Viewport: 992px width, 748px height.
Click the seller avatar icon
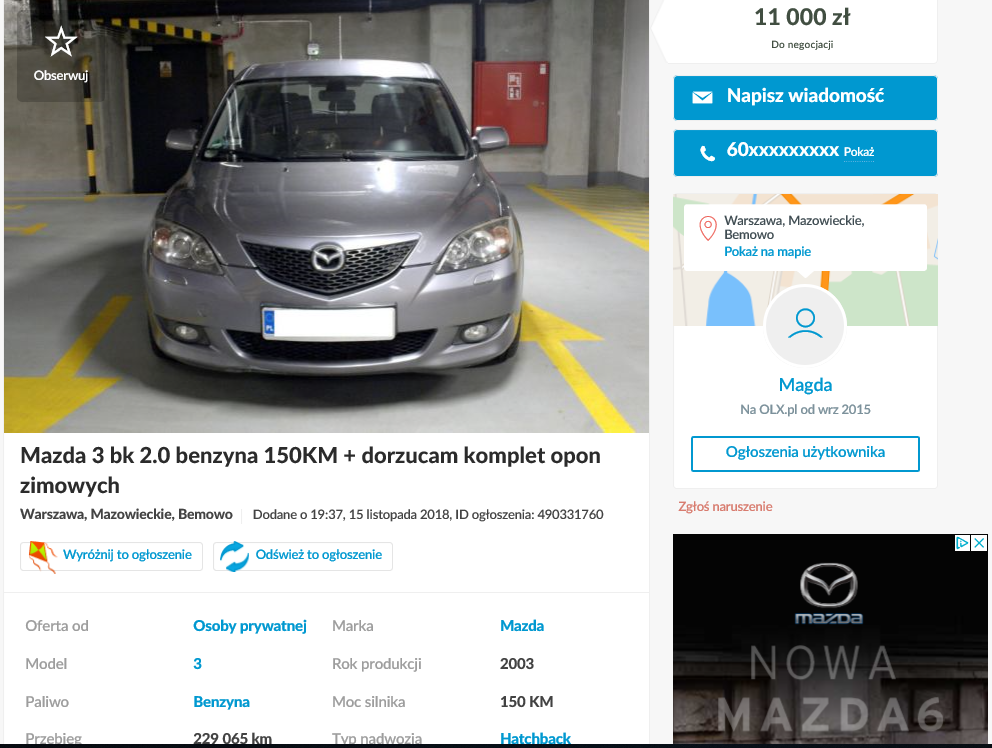coord(805,323)
